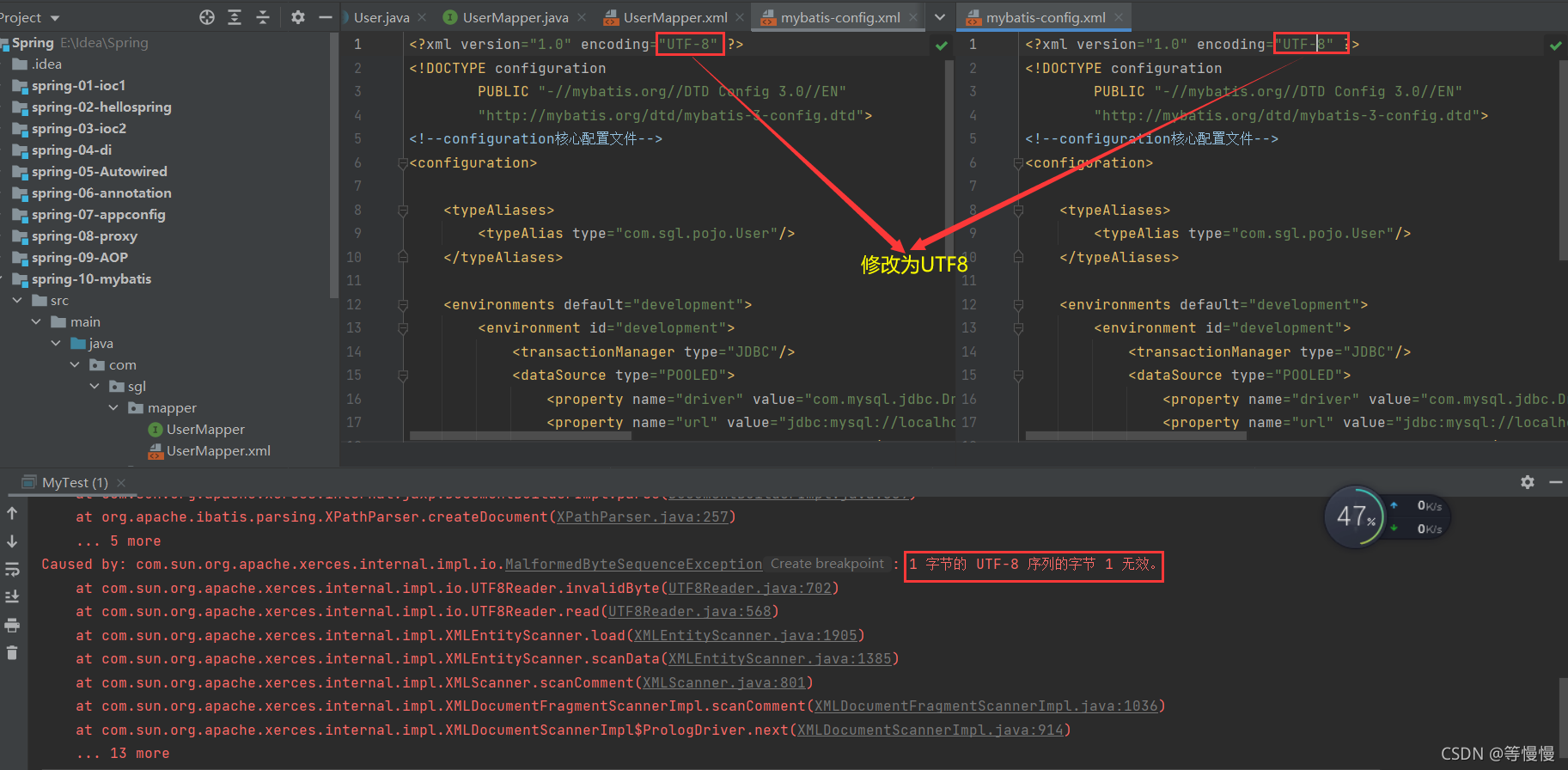Open XMLEntityScanner.java:1905 link
The image size is (1568, 770).
(x=746, y=636)
